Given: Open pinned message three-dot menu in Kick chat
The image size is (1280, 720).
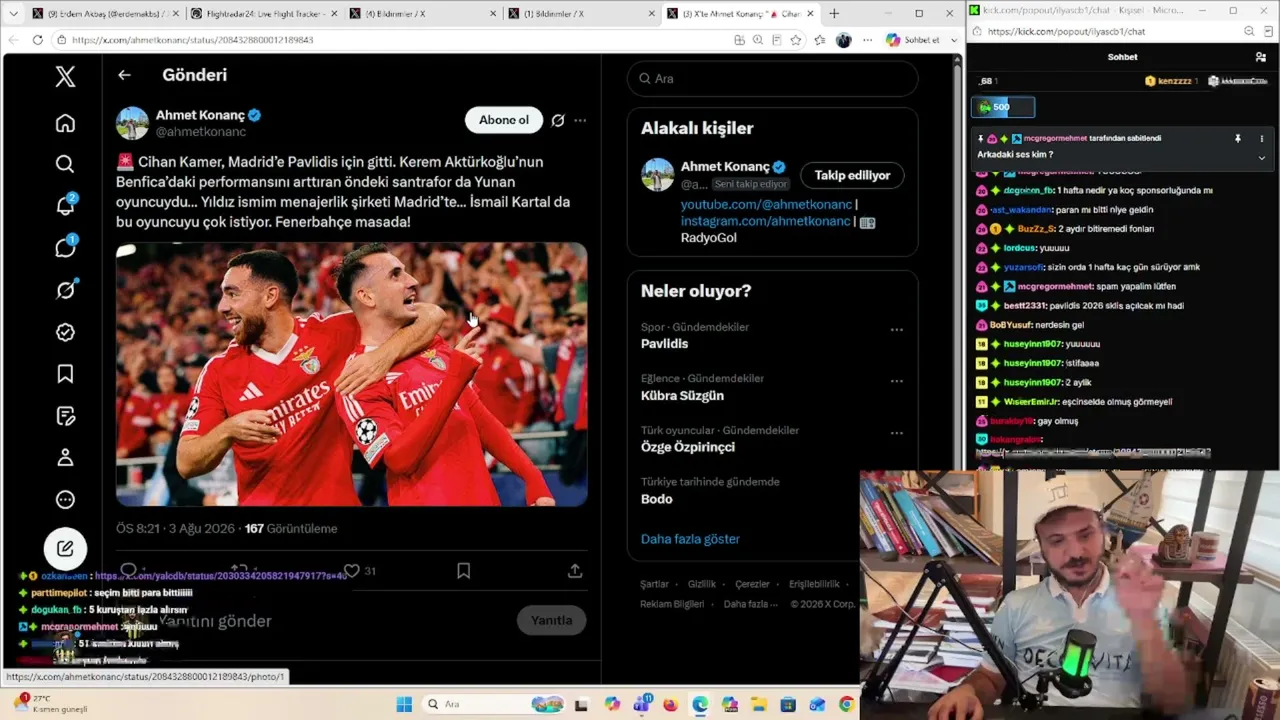Looking at the screenshot, I should pyautogui.click(x=1261, y=139).
